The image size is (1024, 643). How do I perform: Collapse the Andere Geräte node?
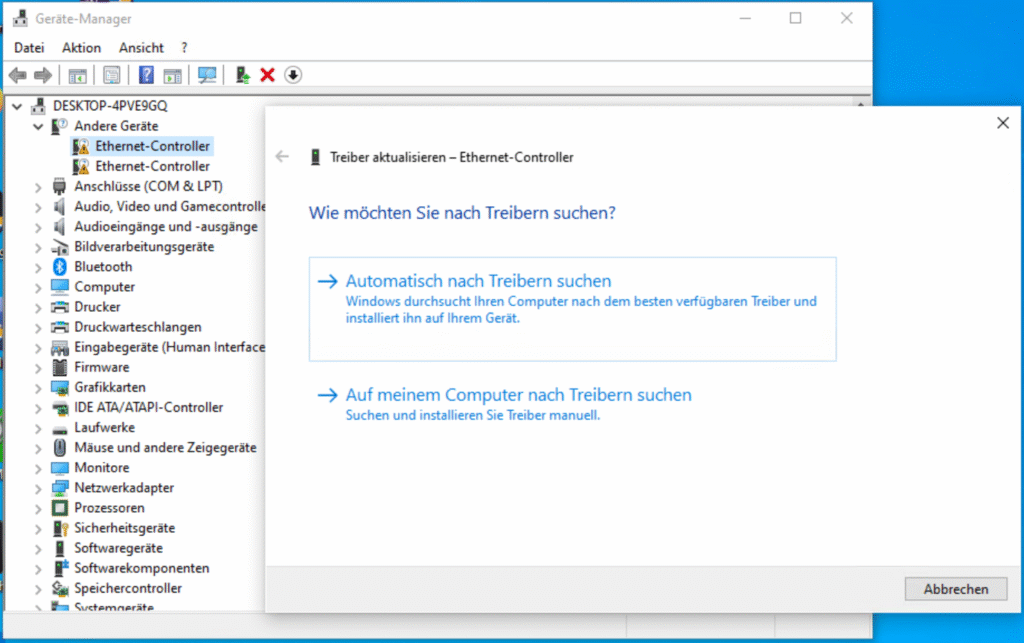38,127
